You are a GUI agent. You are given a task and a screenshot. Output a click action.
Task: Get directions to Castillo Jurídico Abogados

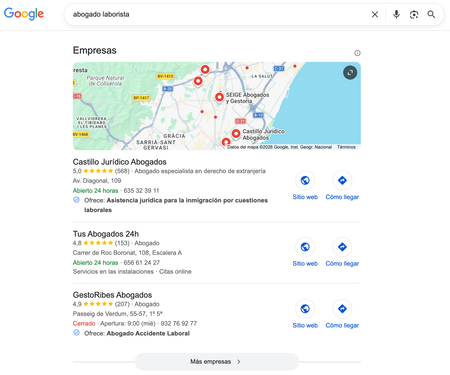pos(342,180)
